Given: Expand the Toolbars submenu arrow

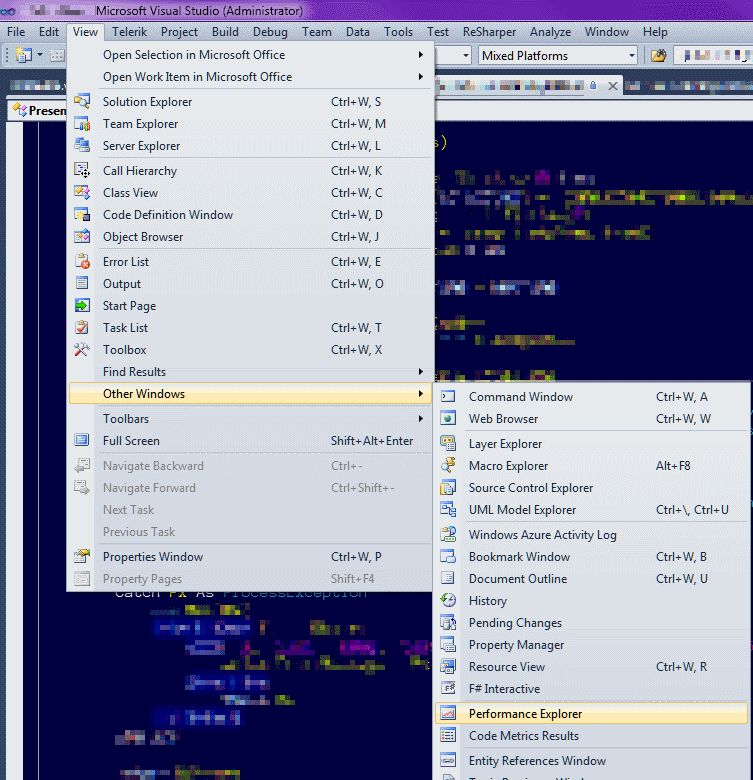Looking at the screenshot, I should tap(421, 418).
